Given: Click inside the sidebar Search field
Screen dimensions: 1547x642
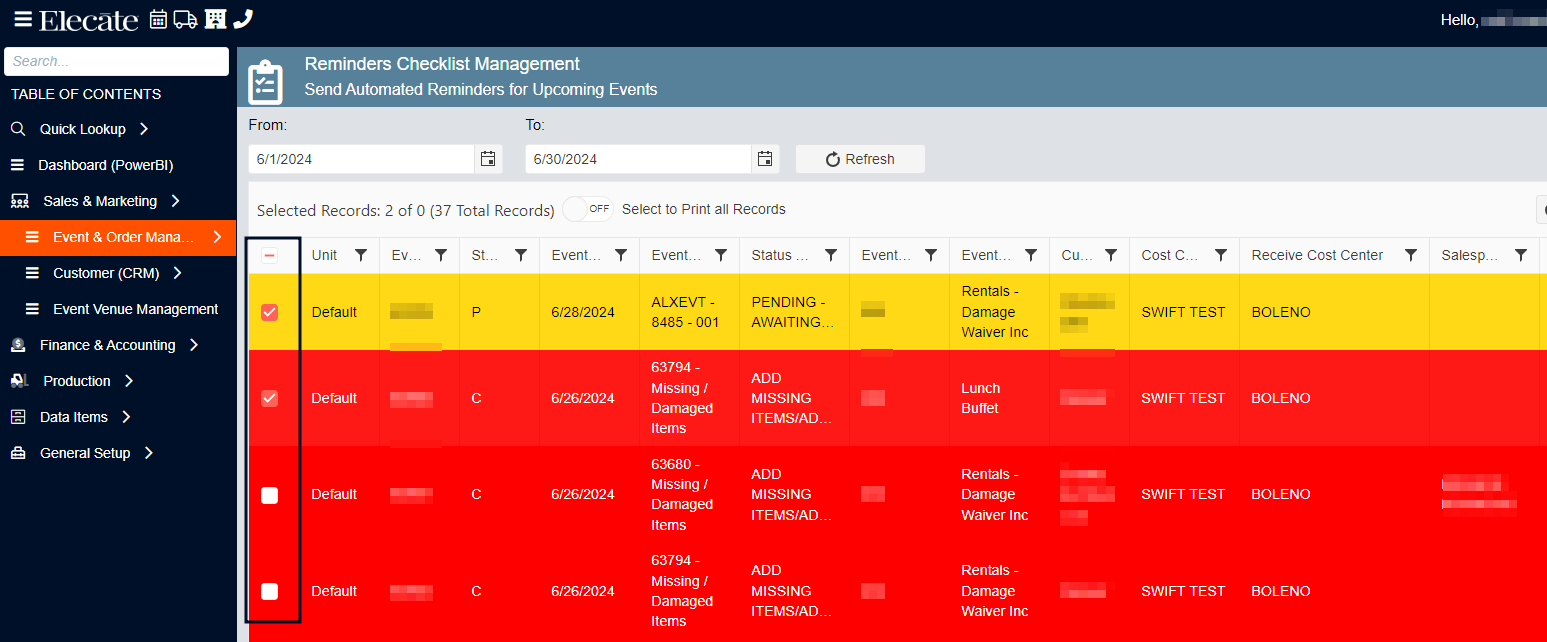Looking at the screenshot, I should click(x=116, y=61).
